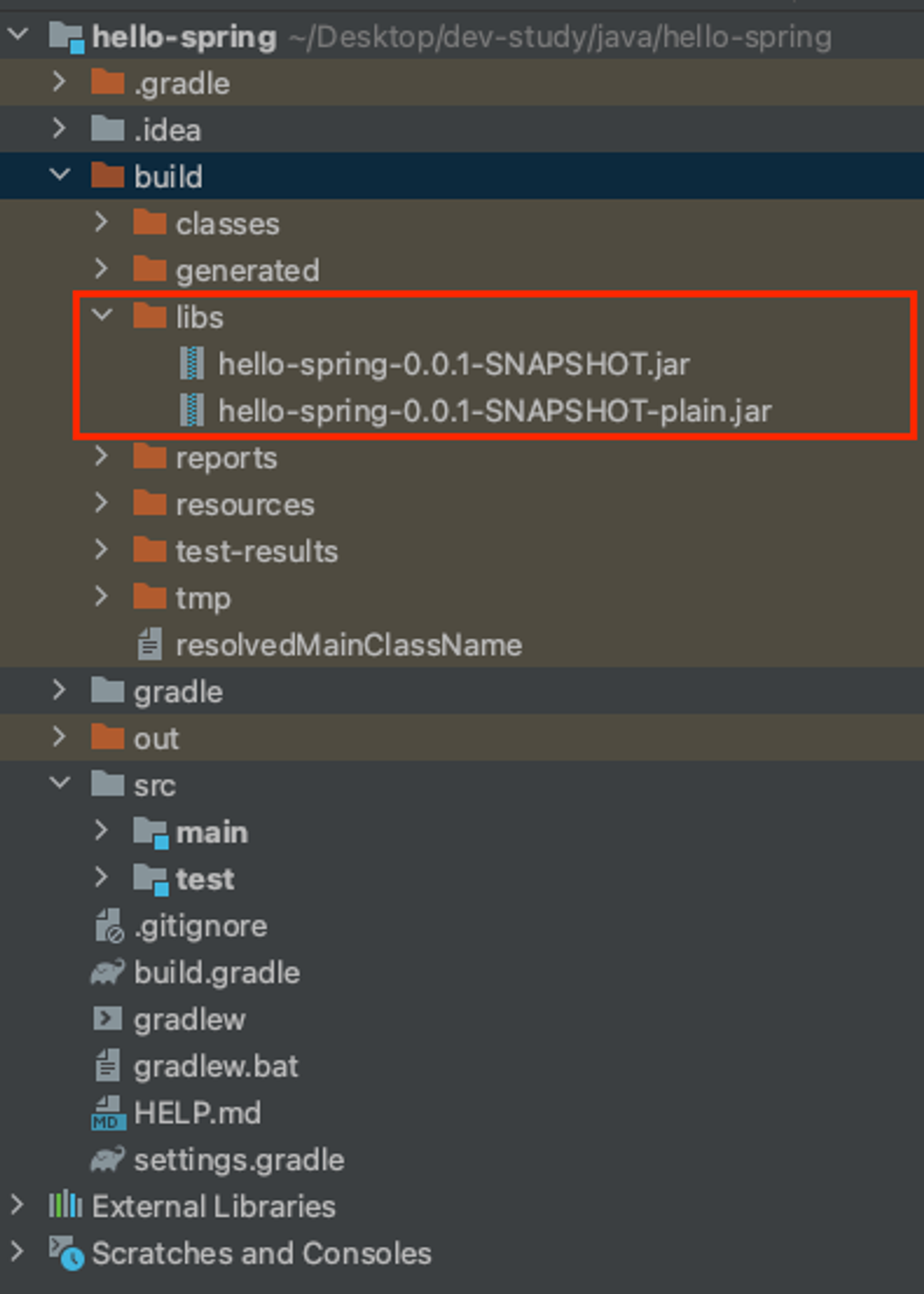Select the resolvedMainClassName file
Screen dimensions: 924x1294
[348, 645]
